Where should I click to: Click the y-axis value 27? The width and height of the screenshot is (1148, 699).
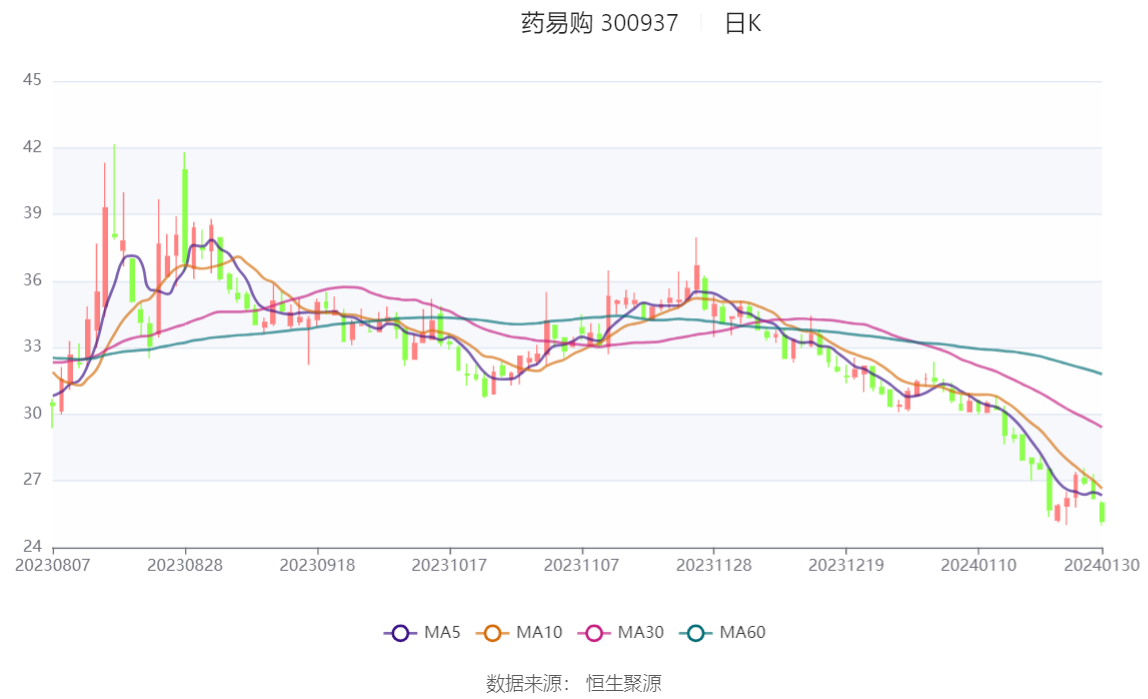click(32, 479)
